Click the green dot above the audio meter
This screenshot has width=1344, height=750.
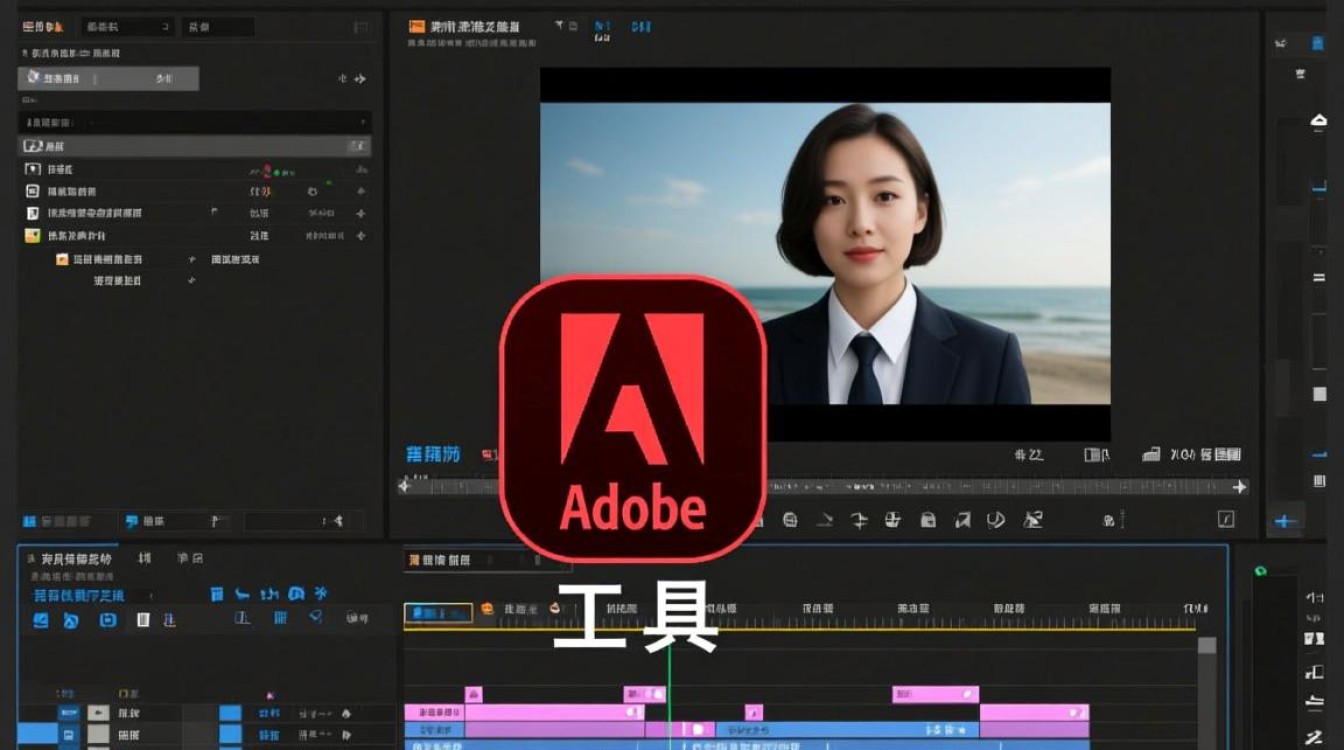coord(1261,571)
